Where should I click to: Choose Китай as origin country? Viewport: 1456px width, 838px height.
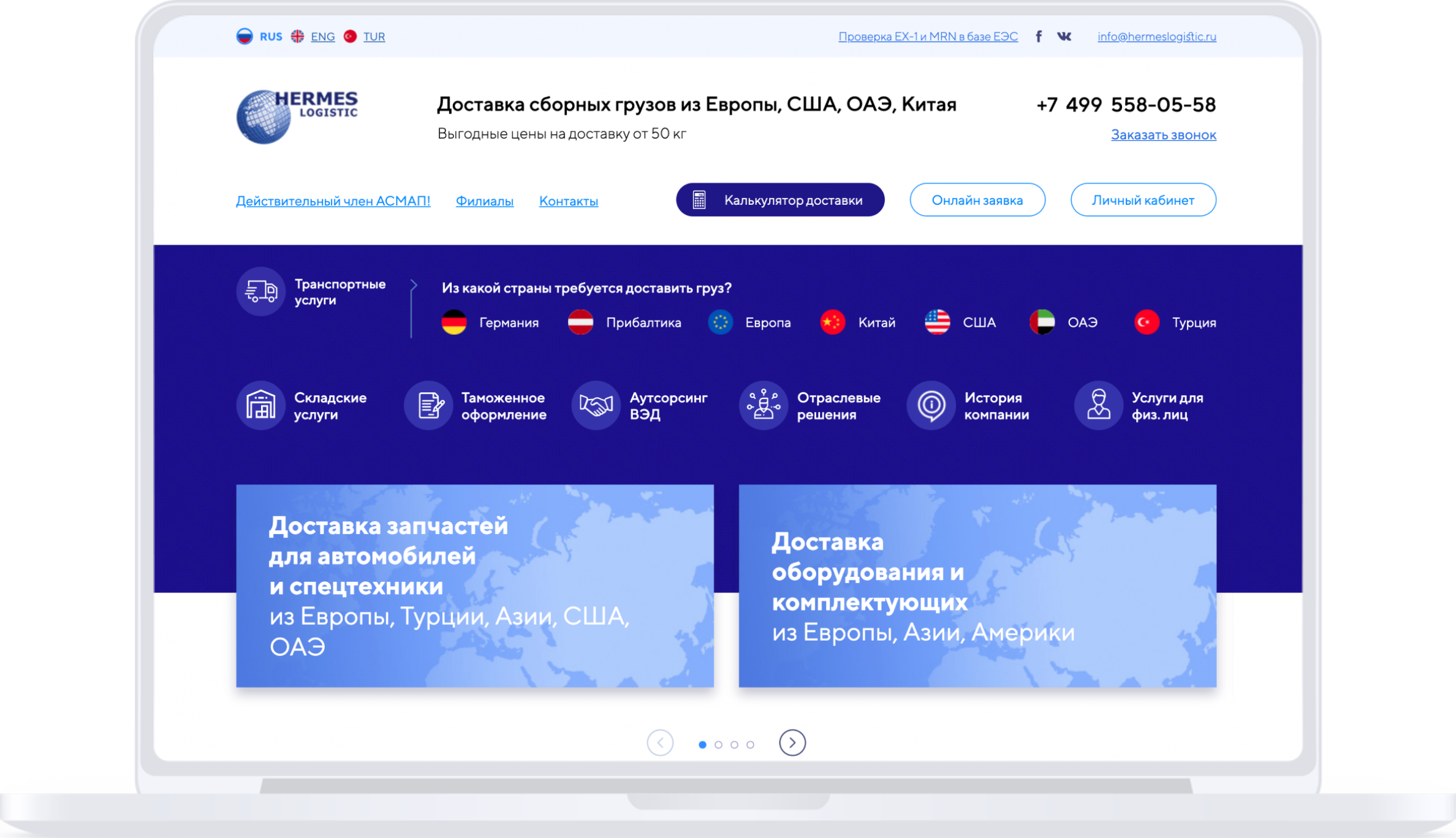coord(877,322)
